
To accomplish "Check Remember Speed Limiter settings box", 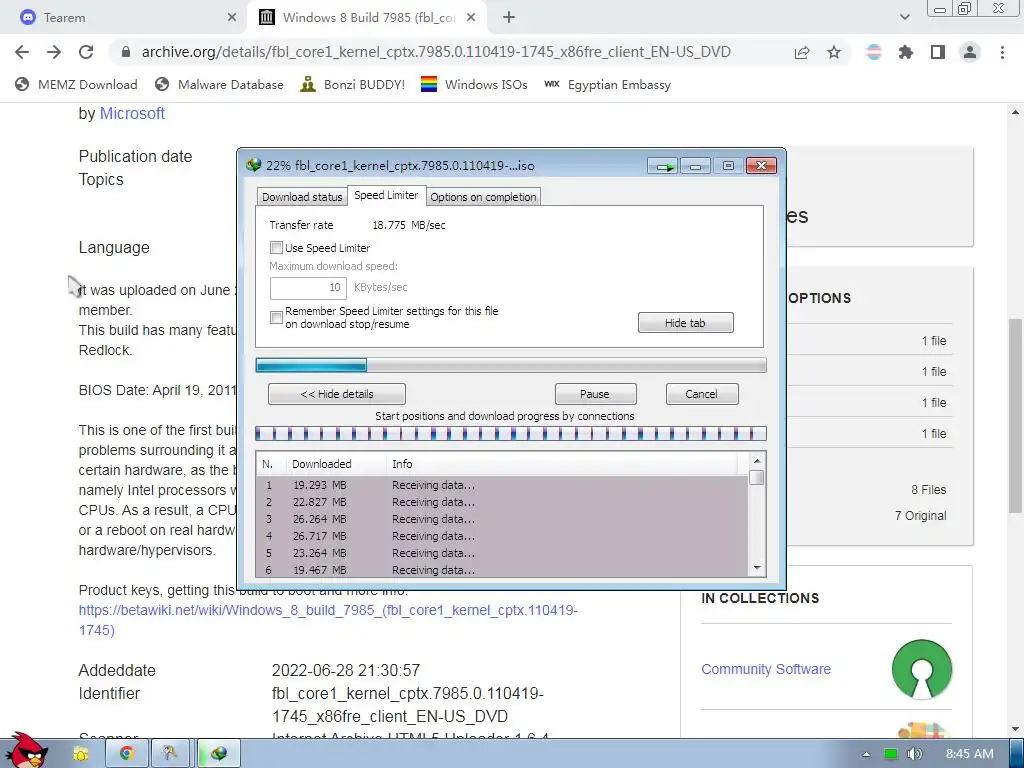I will (276, 317).
